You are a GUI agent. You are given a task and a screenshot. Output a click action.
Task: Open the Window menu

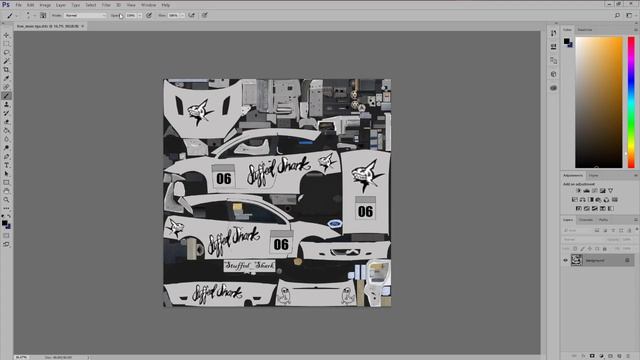click(x=148, y=5)
